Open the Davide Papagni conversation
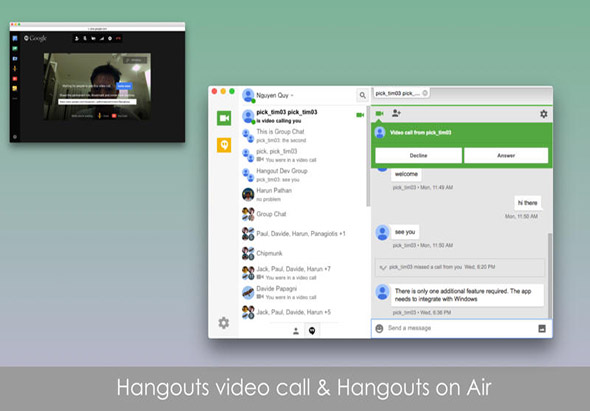 pyautogui.click(x=303, y=292)
